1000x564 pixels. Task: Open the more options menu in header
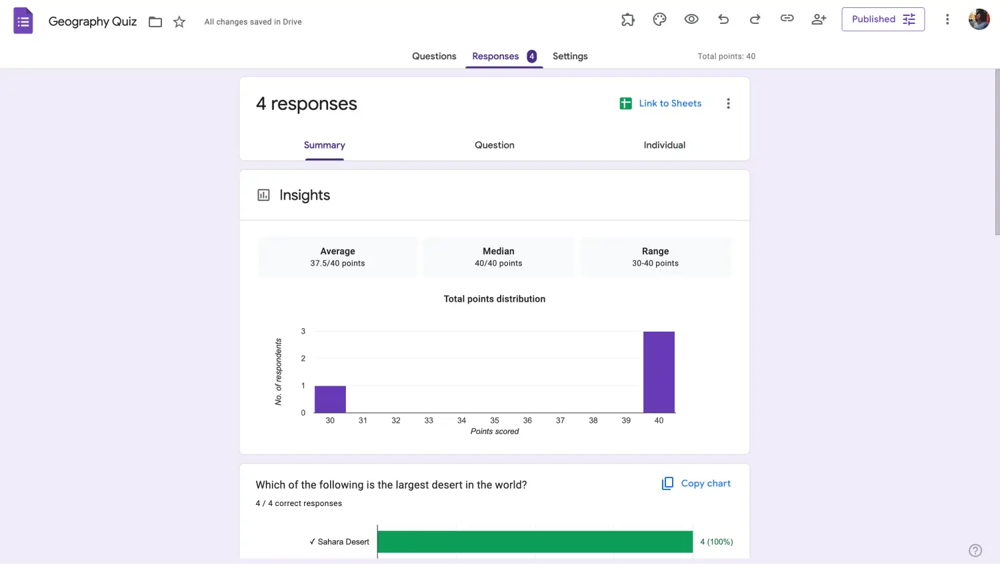[947, 19]
